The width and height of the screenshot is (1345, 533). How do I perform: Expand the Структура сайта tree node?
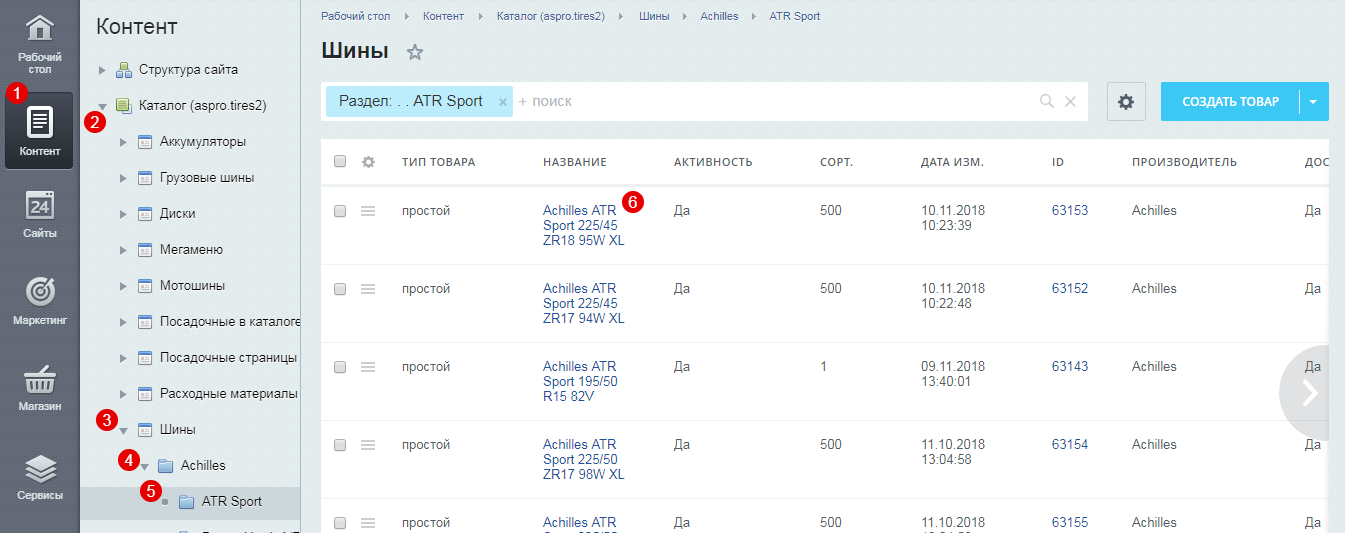(x=101, y=70)
